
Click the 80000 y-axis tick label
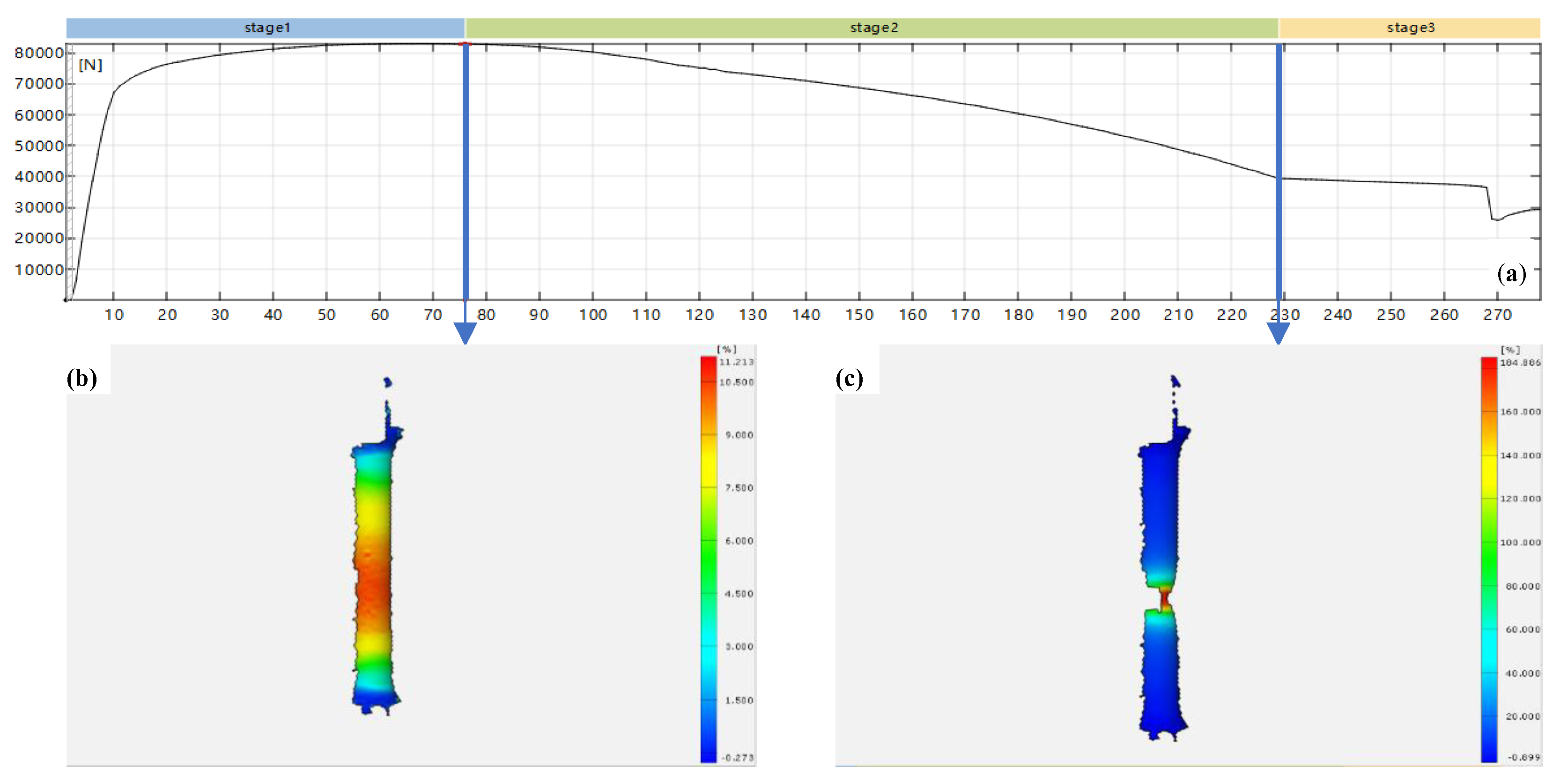[x=39, y=53]
